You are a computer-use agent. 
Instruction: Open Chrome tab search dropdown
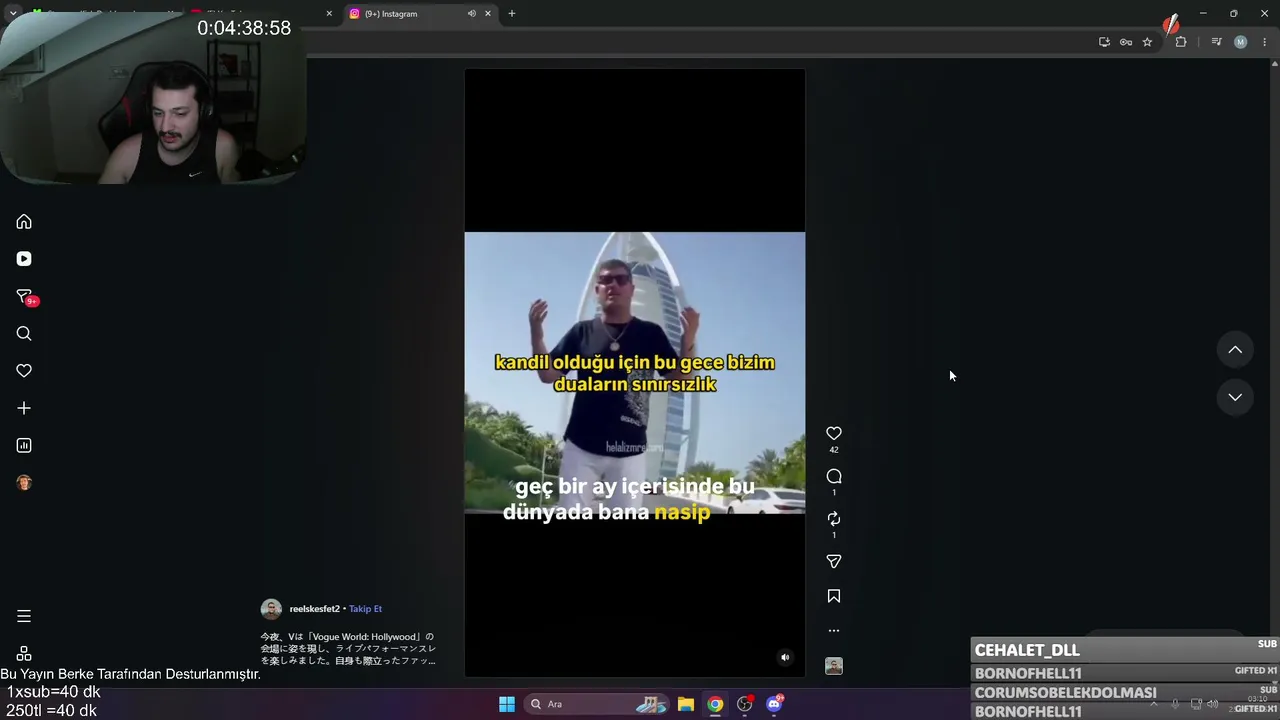(13, 14)
